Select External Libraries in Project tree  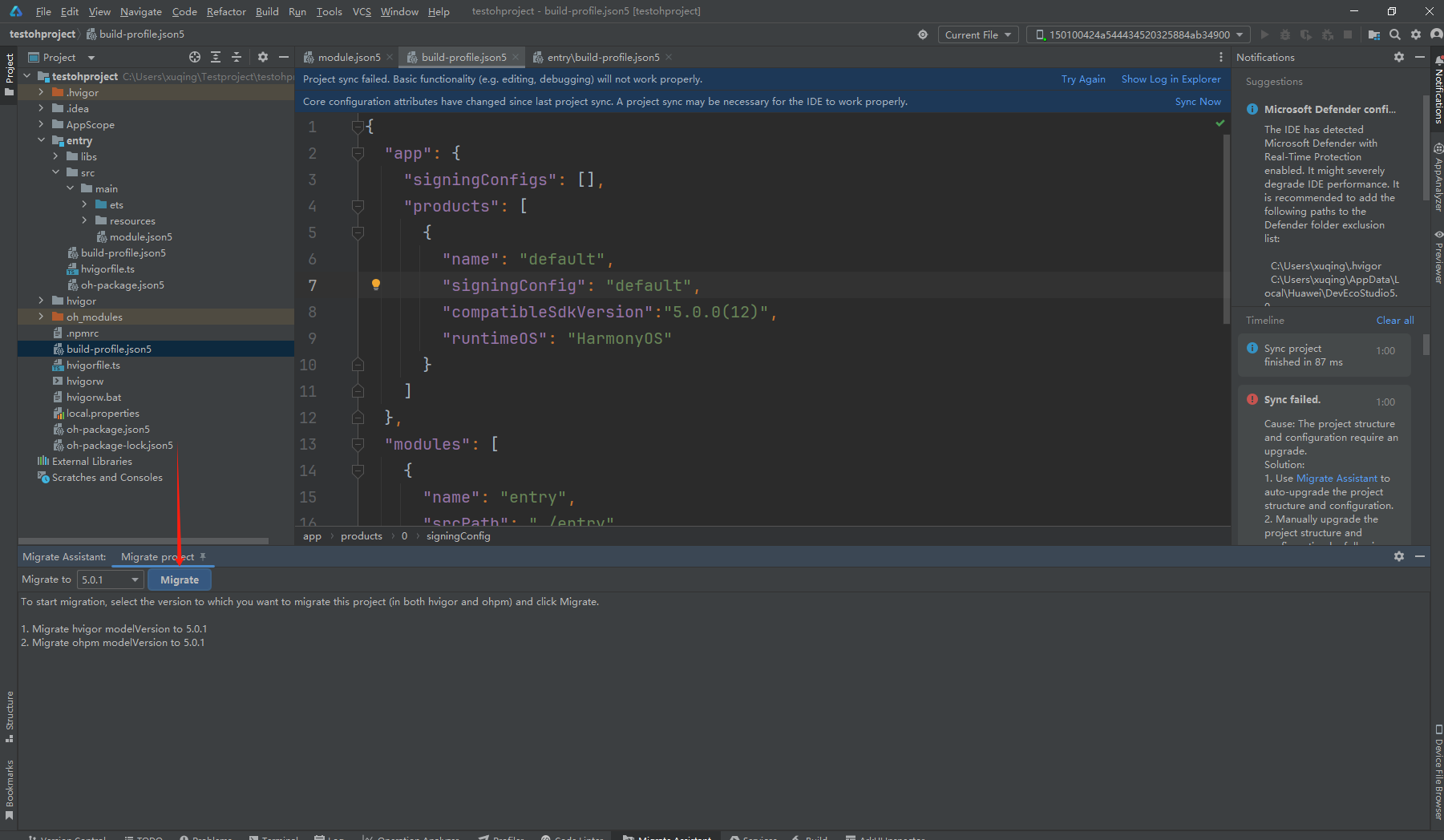click(x=91, y=461)
